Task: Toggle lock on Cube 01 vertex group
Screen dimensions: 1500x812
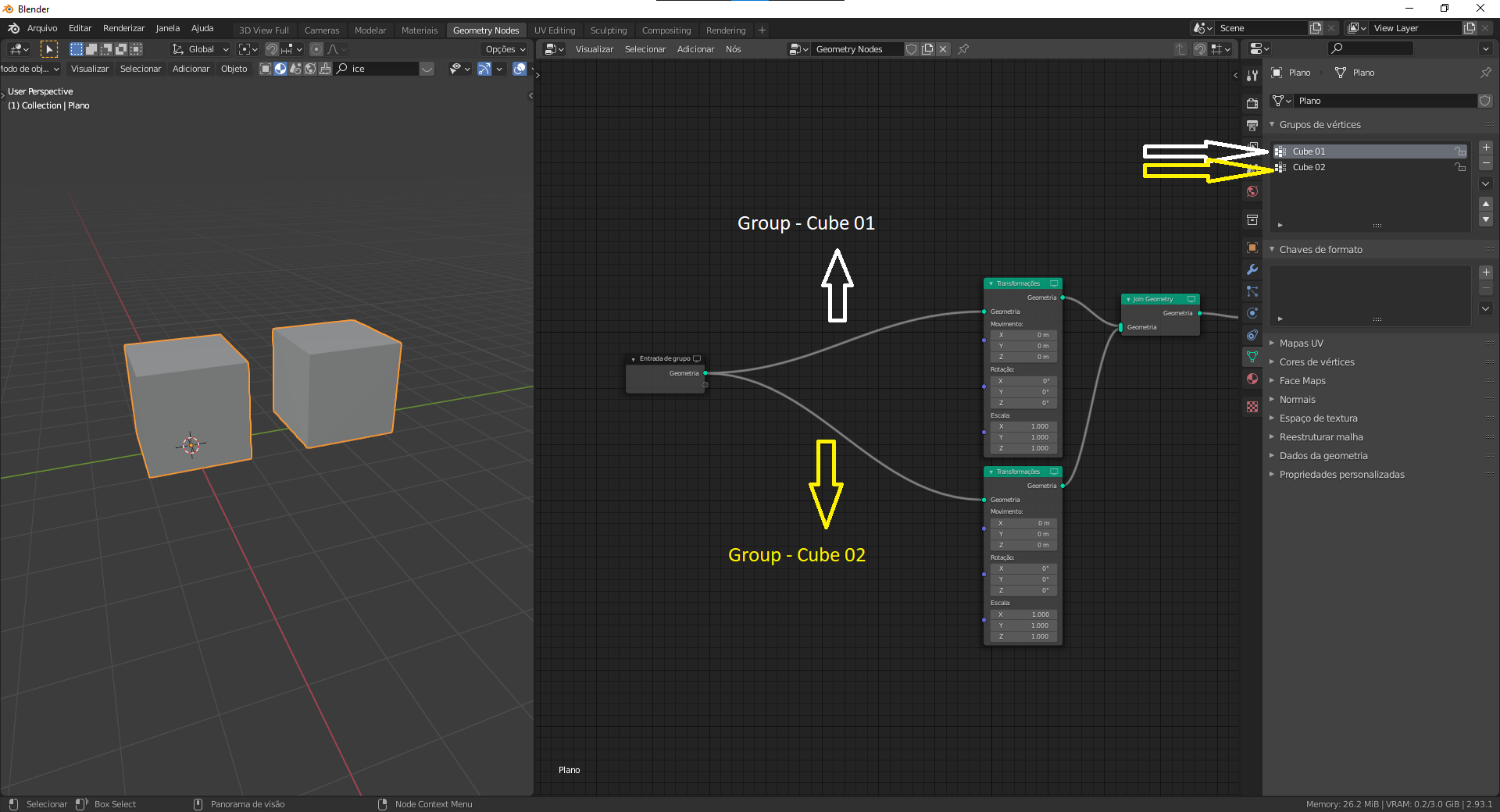Action: (1459, 151)
